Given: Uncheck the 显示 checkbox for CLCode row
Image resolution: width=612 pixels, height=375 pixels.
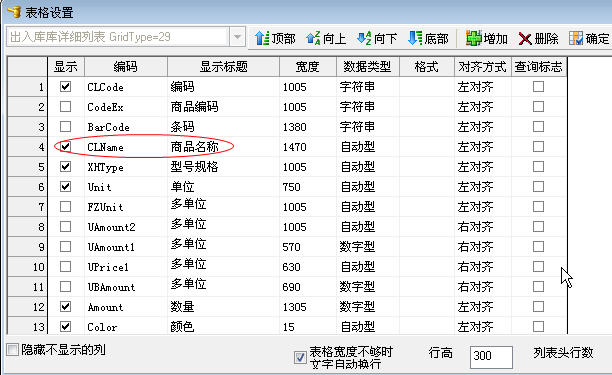Looking at the screenshot, I should (x=66, y=87).
